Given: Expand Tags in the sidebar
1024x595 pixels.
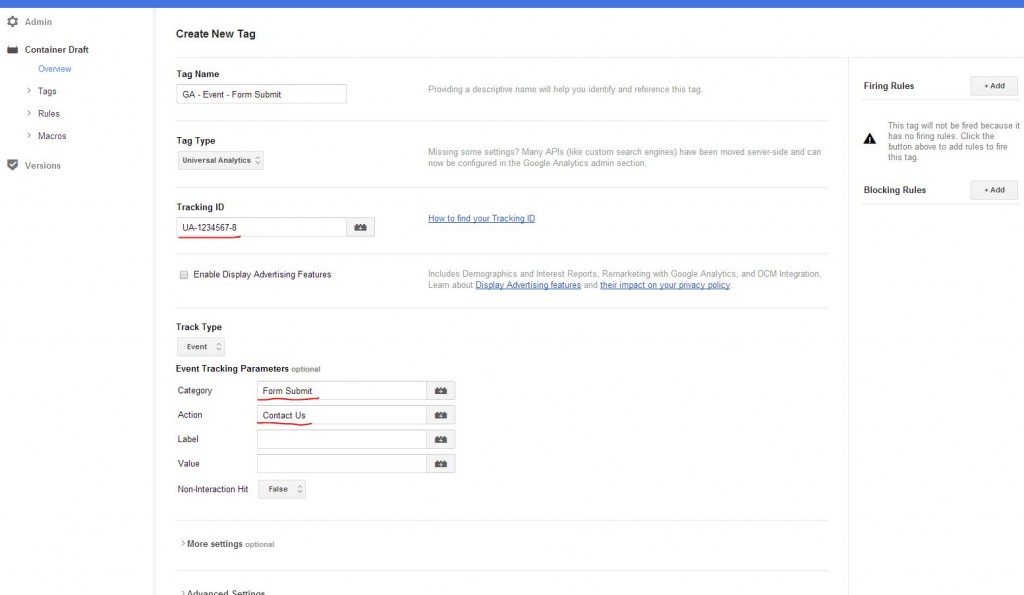Looking at the screenshot, I should (47, 91).
